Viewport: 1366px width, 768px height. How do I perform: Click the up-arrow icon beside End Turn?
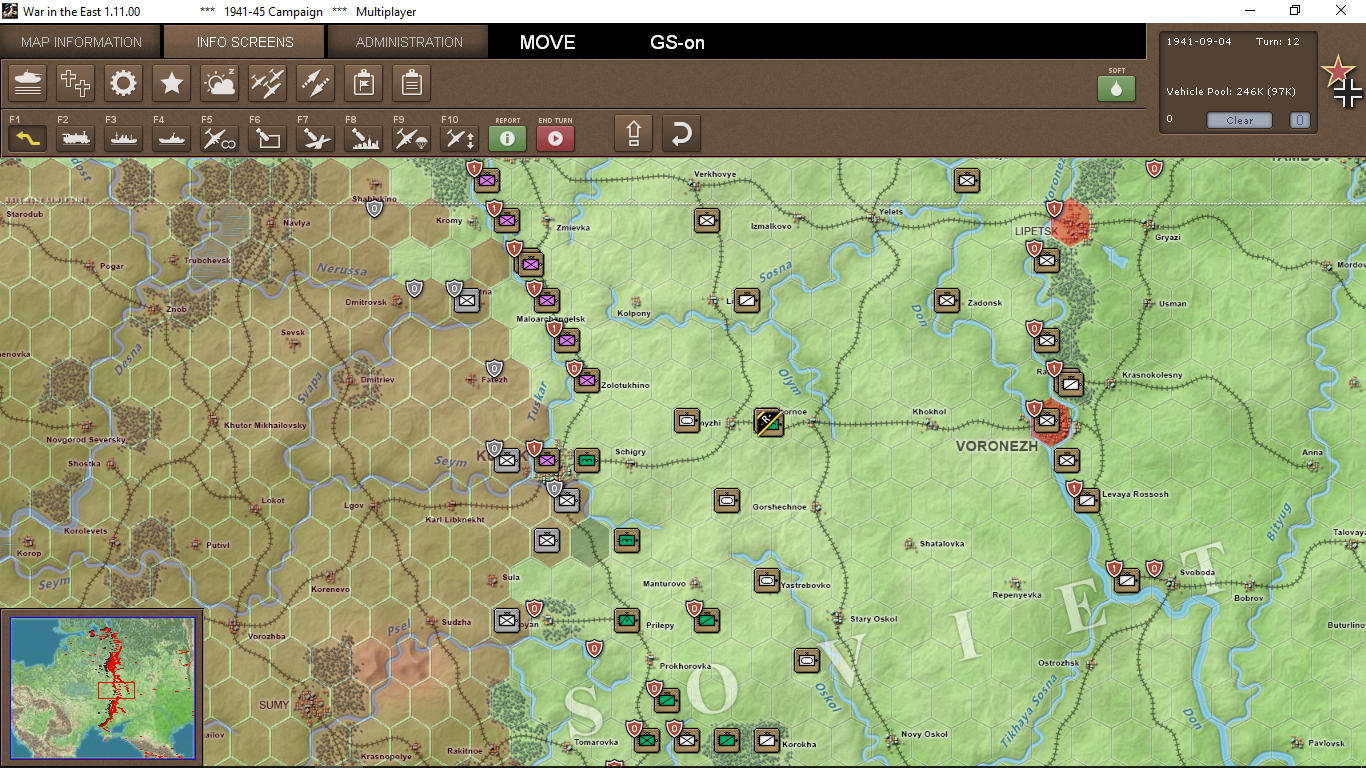coord(633,133)
